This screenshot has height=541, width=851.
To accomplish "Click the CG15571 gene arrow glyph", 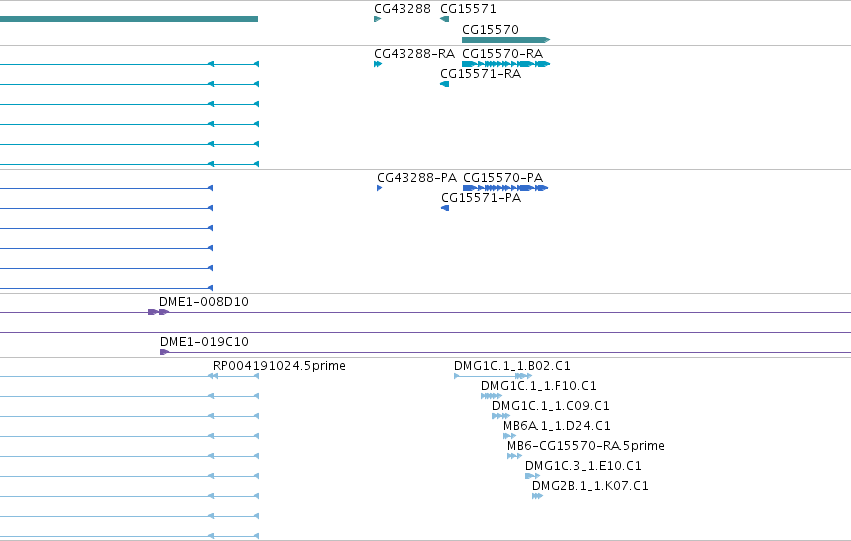I will (x=444, y=19).
